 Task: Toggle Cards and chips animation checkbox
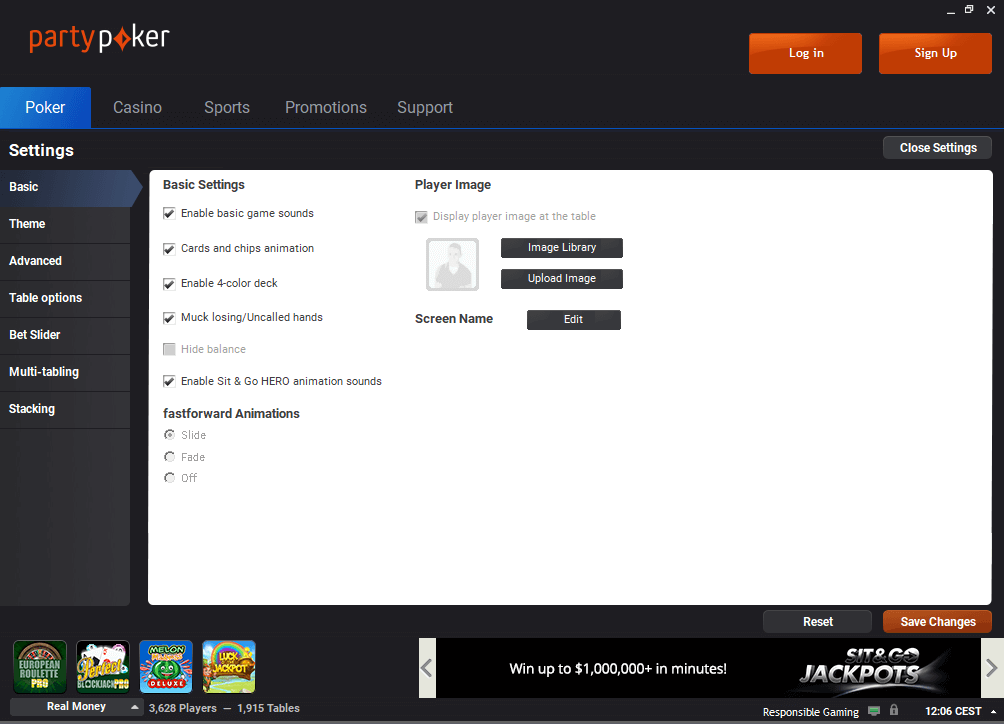tap(169, 248)
